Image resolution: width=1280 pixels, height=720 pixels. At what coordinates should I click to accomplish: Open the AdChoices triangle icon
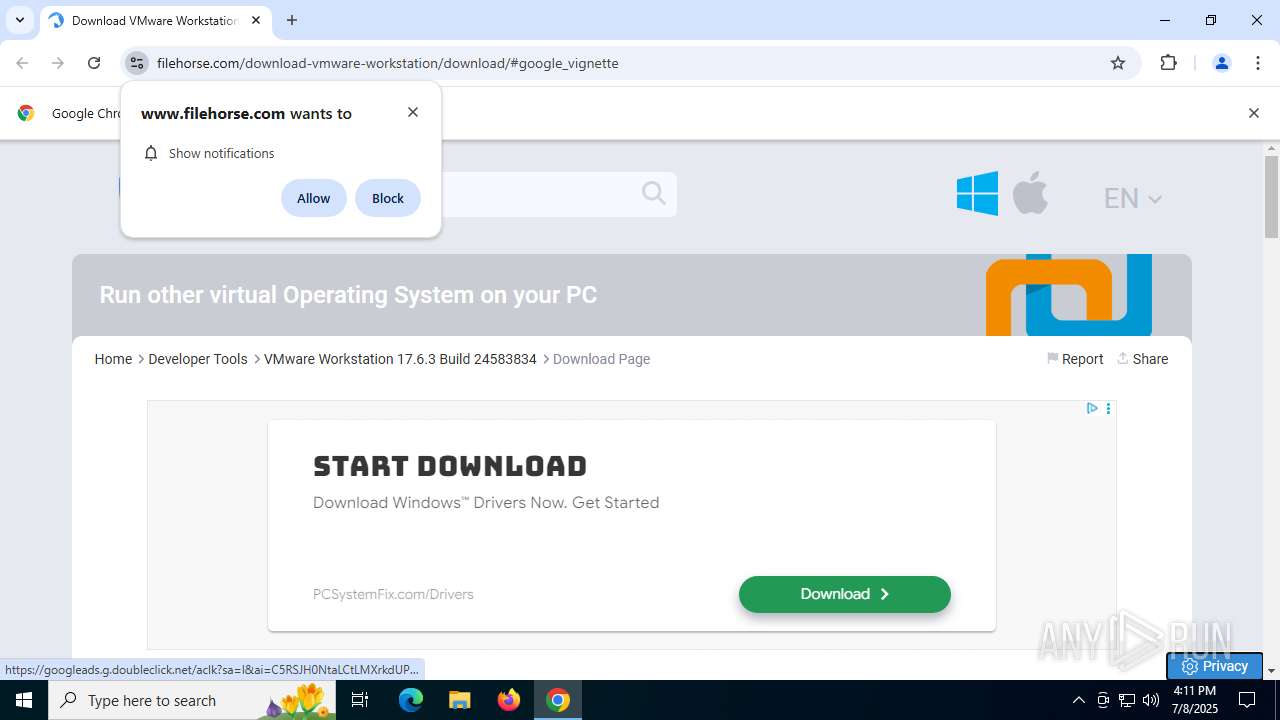[1092, 408]
